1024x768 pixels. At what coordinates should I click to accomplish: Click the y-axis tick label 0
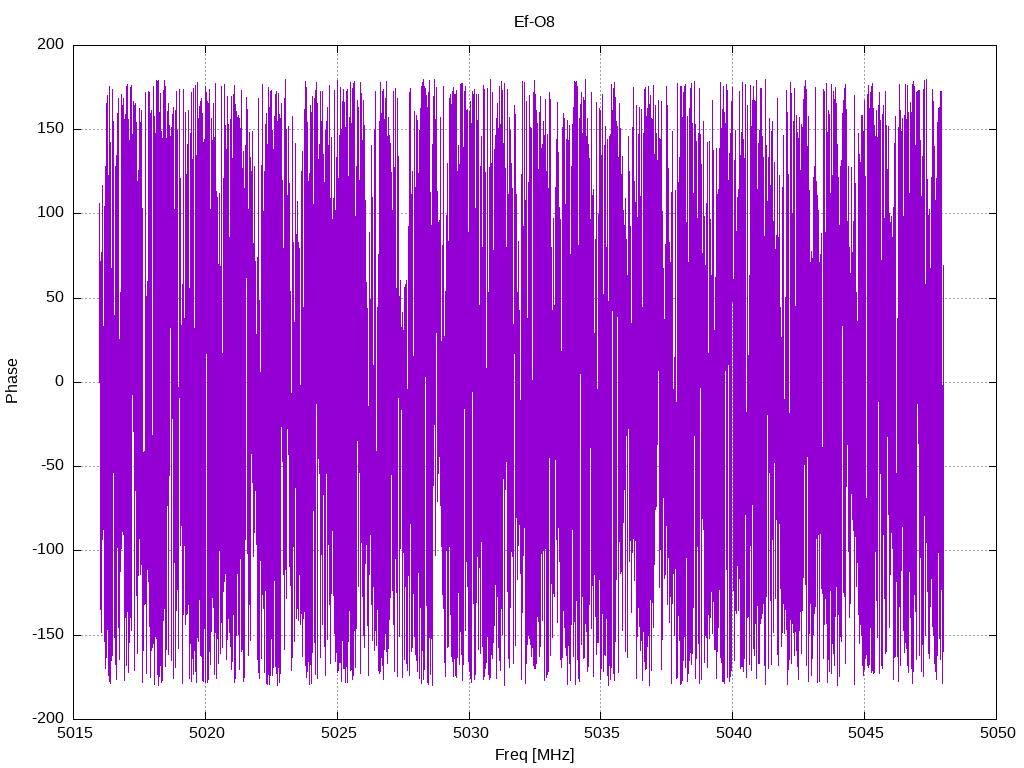(59, 381)
